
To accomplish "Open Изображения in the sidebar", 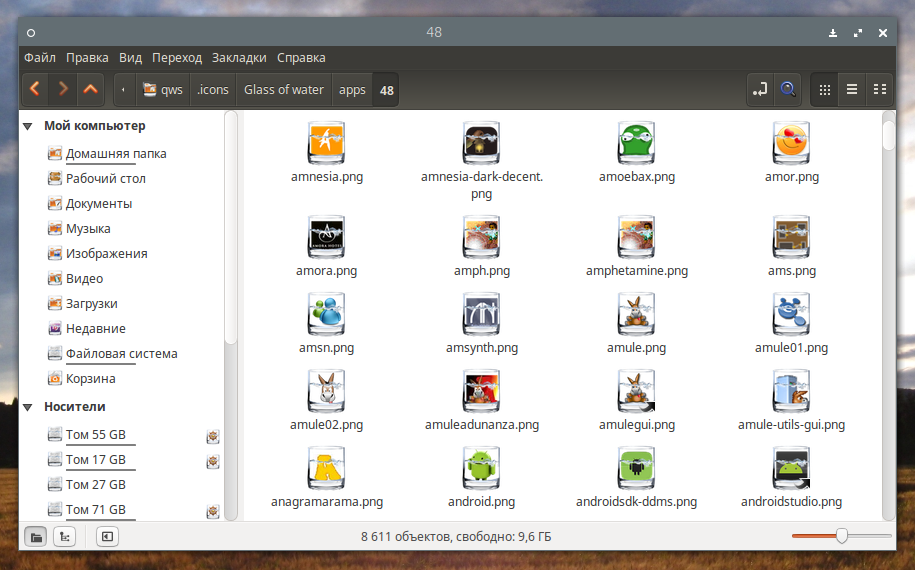I will tap(106, 254).
